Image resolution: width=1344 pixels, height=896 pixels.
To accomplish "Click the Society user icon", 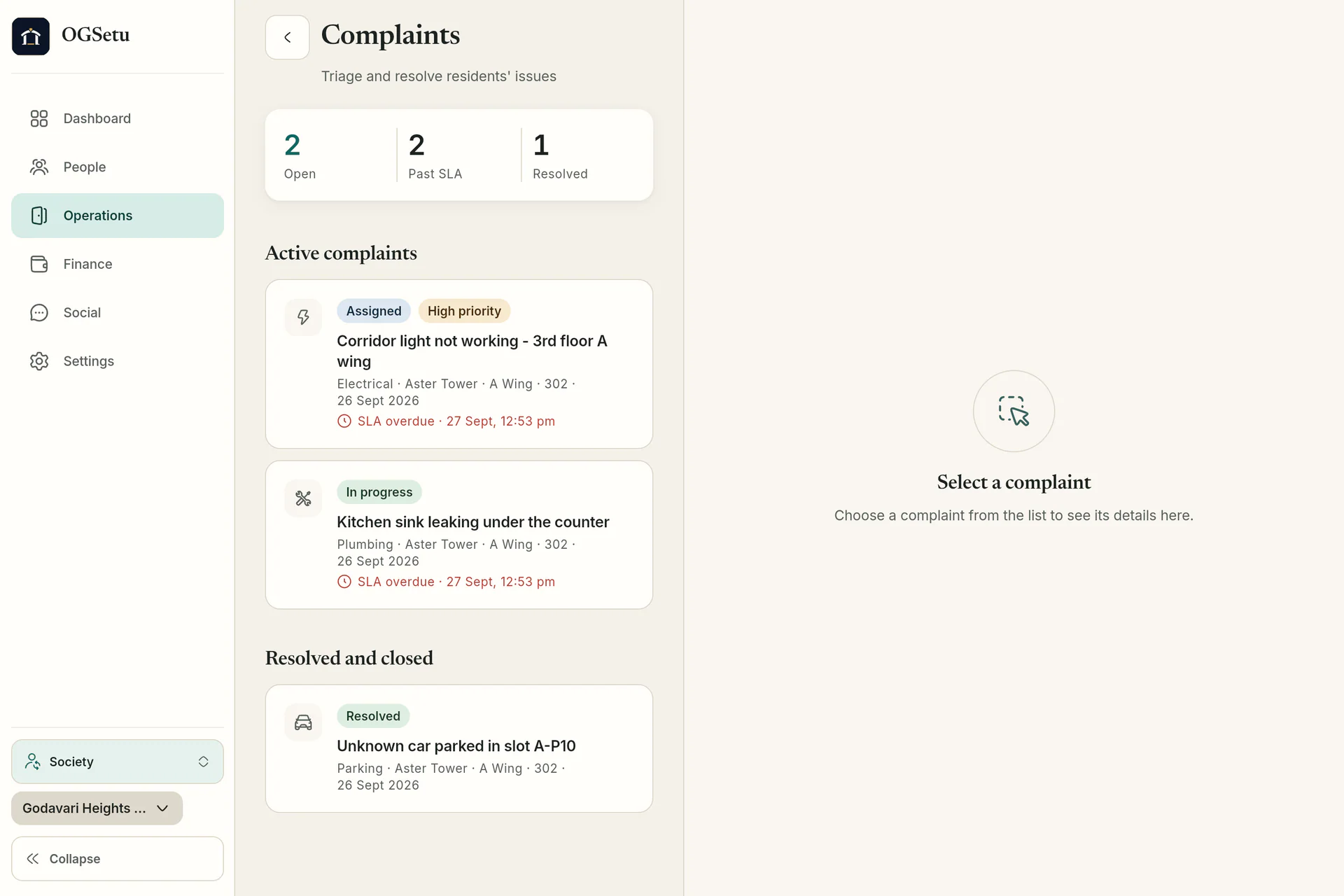I will 32,762.
